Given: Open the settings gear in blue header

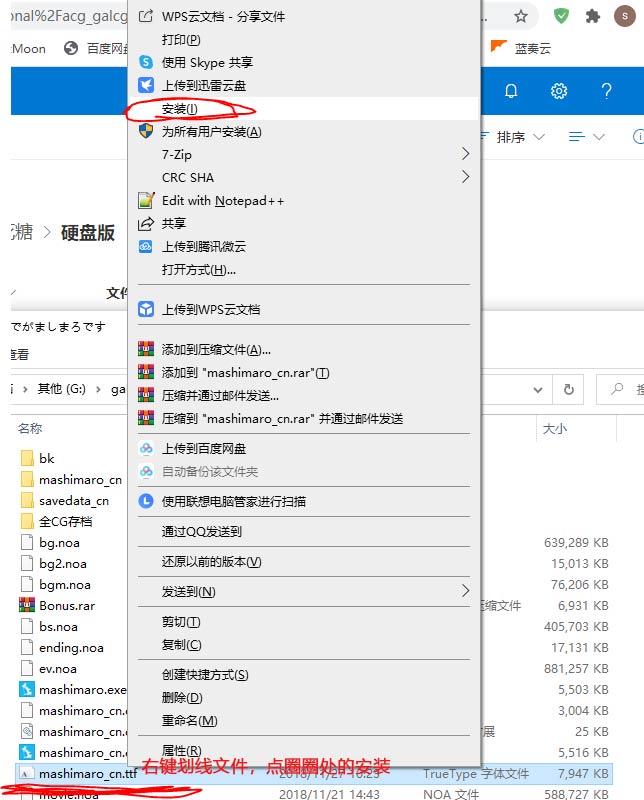Looking at the screenshot, I should tap(559, 91).
